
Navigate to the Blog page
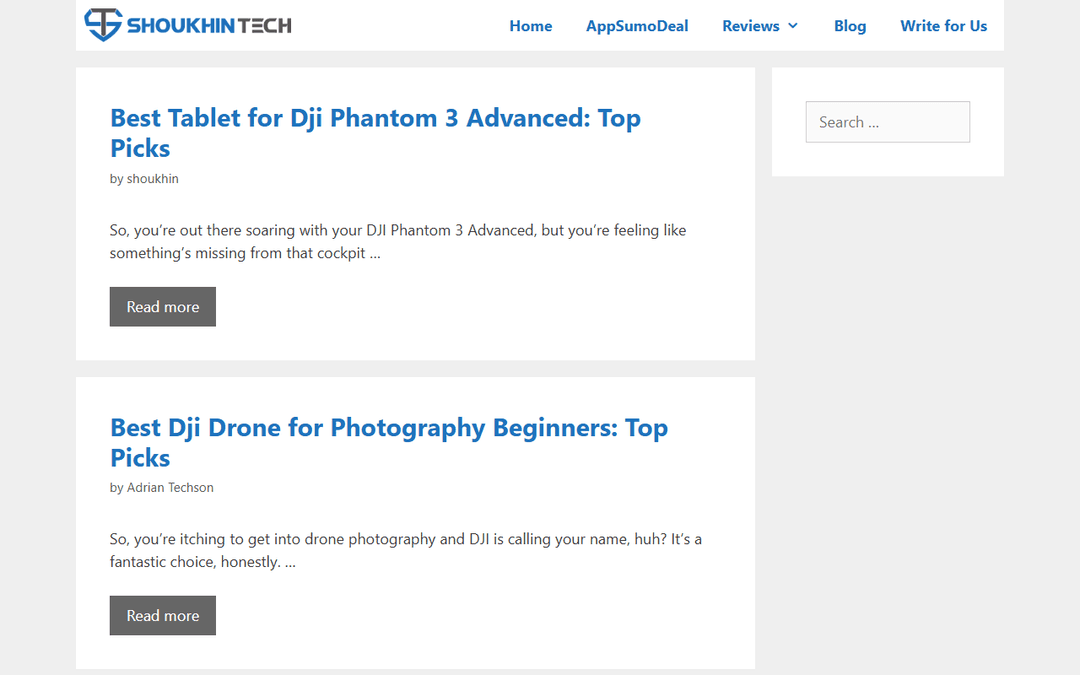[x=850, y=26]
